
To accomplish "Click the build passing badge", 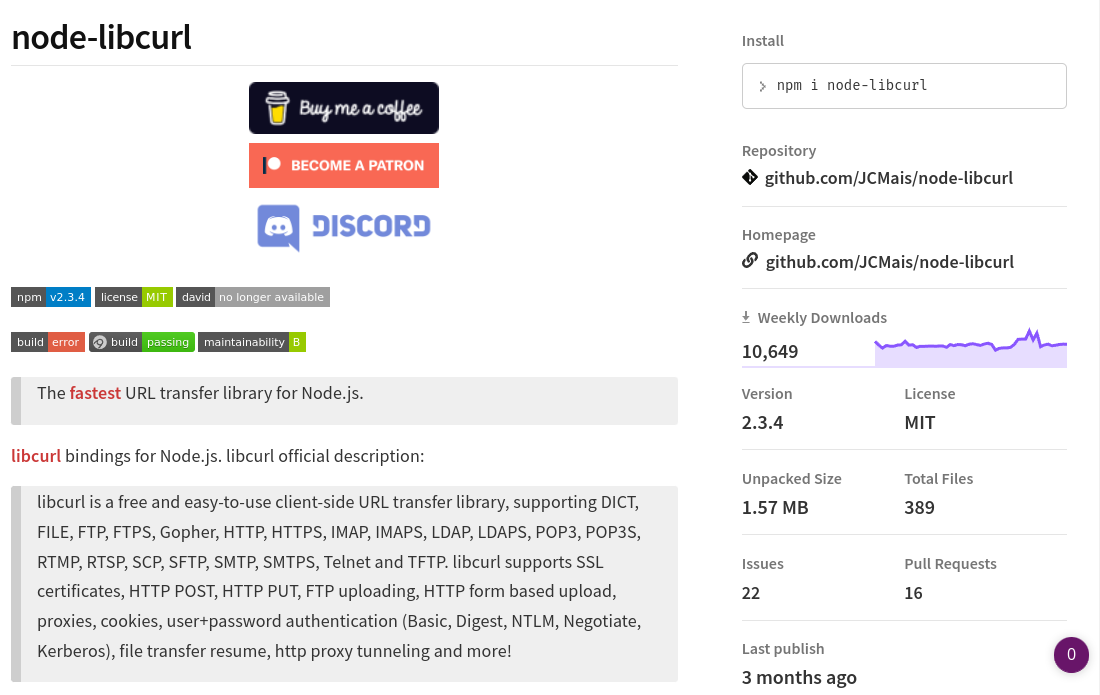I will tap(142, 342).
